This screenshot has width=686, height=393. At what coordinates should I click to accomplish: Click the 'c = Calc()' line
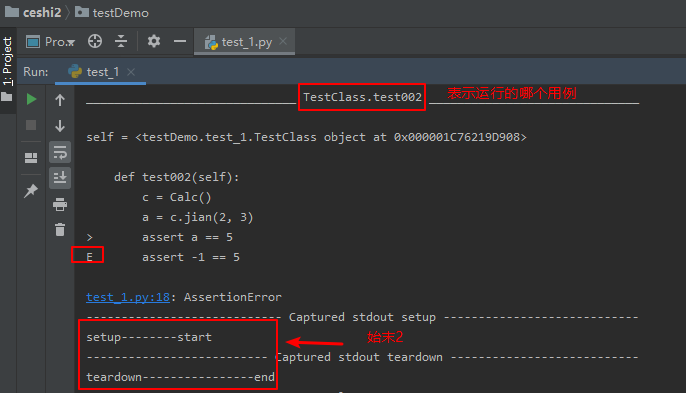tap(176, 197)
